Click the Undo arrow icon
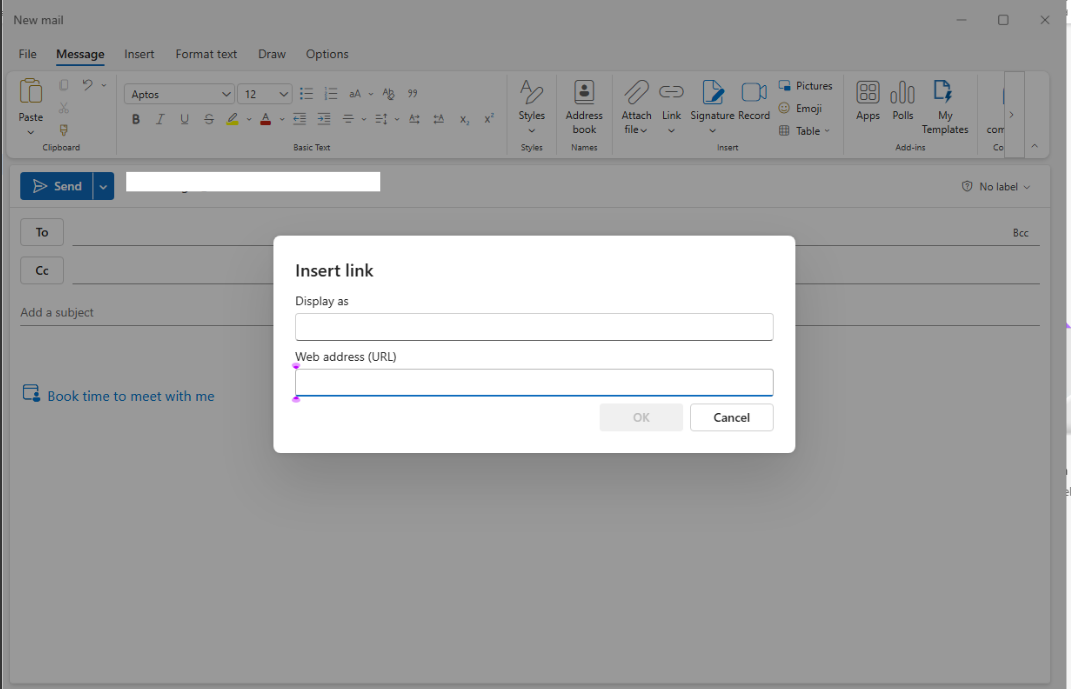 click(x=87, y=85)
